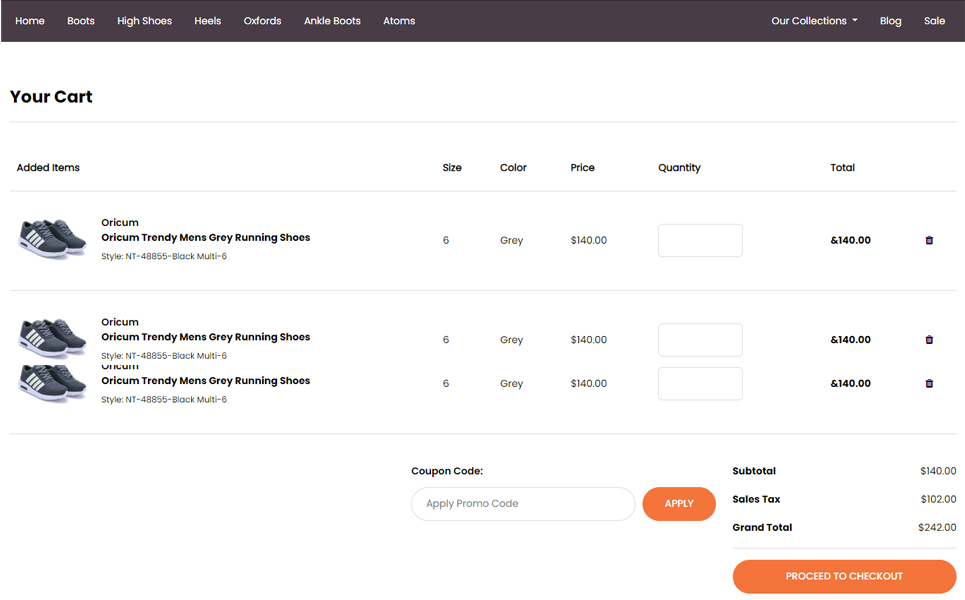Image resolution: width=965 pixels, height=600 pixels.
Task: Click the trash icon on the third cart row
Action: pyautogui.click(x=929, y=384)
